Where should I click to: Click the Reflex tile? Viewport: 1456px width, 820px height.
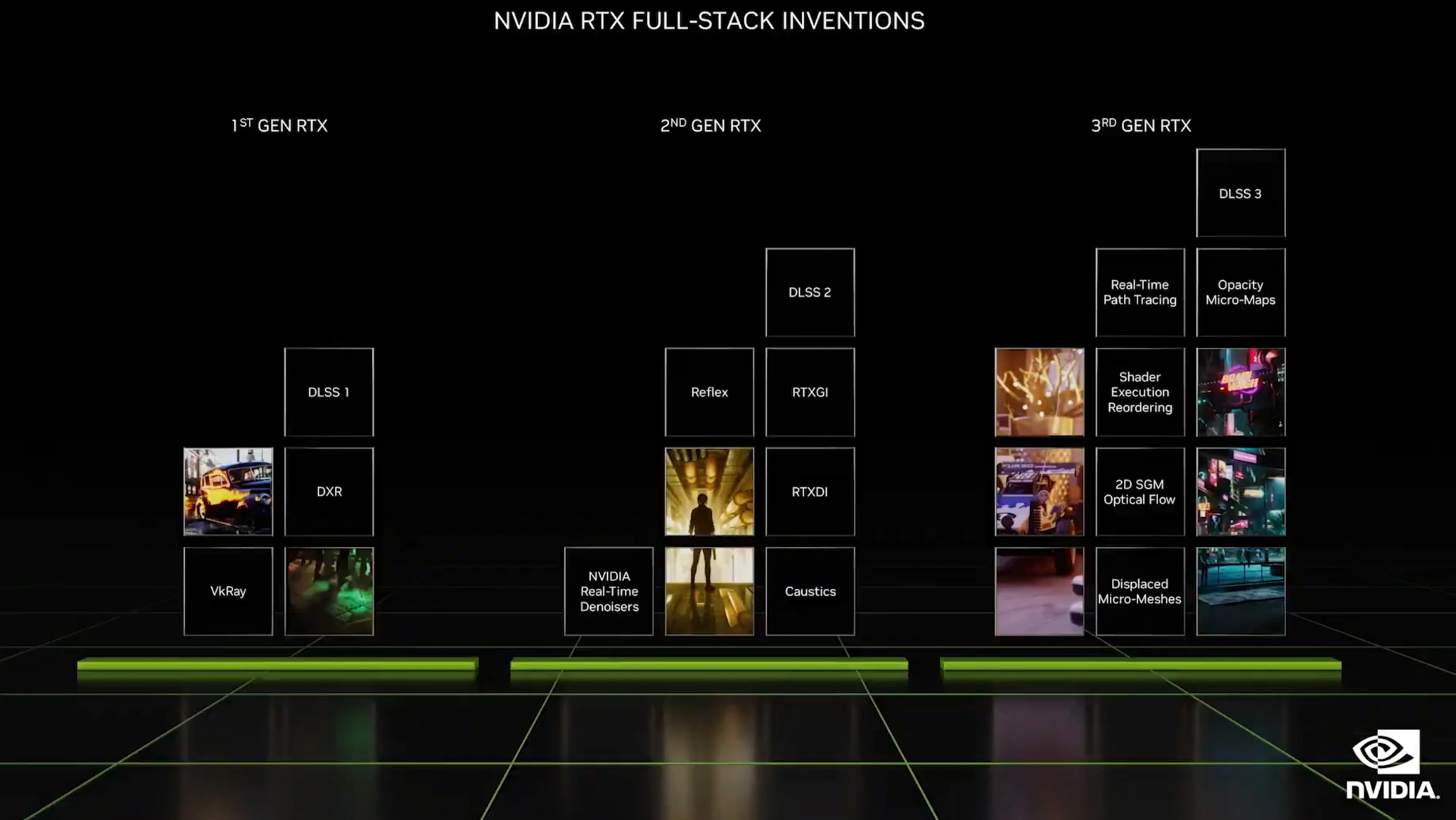pyautogui.click(x=710, y=392)
